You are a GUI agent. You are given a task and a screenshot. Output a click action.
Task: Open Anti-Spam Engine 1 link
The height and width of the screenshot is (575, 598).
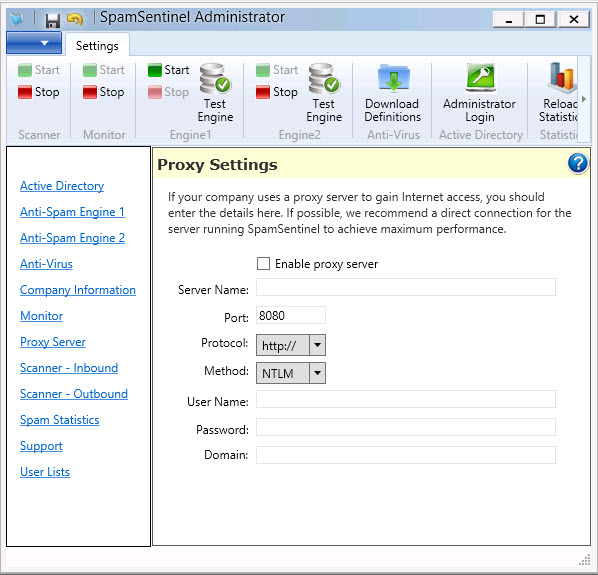tap(72, 212)
